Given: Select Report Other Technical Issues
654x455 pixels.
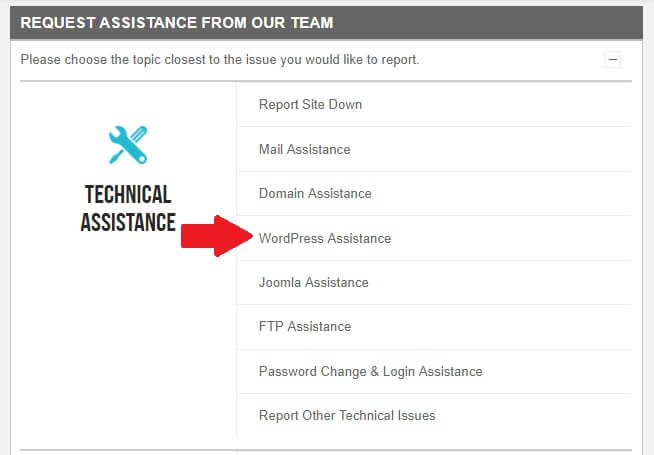Looking at the screenshot, I should click(435, 415).
